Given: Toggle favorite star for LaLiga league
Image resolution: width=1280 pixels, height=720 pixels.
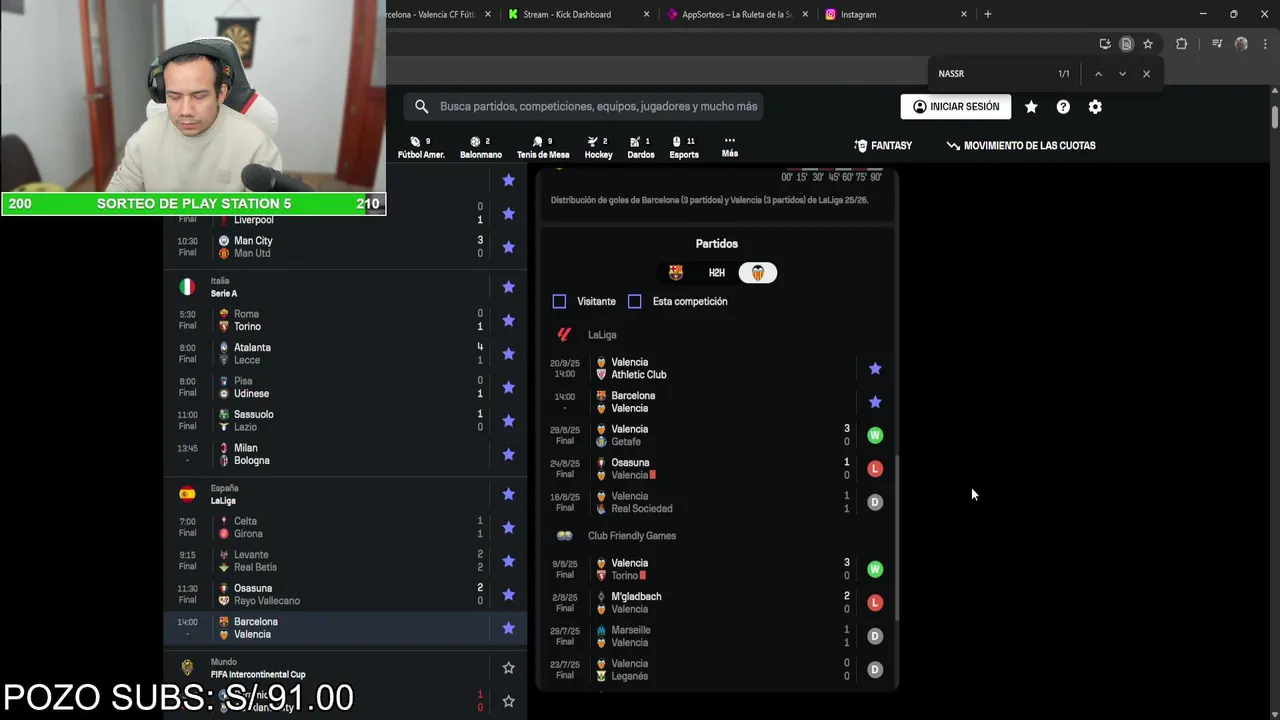Looking at the screenshot, I should [508, 494].
